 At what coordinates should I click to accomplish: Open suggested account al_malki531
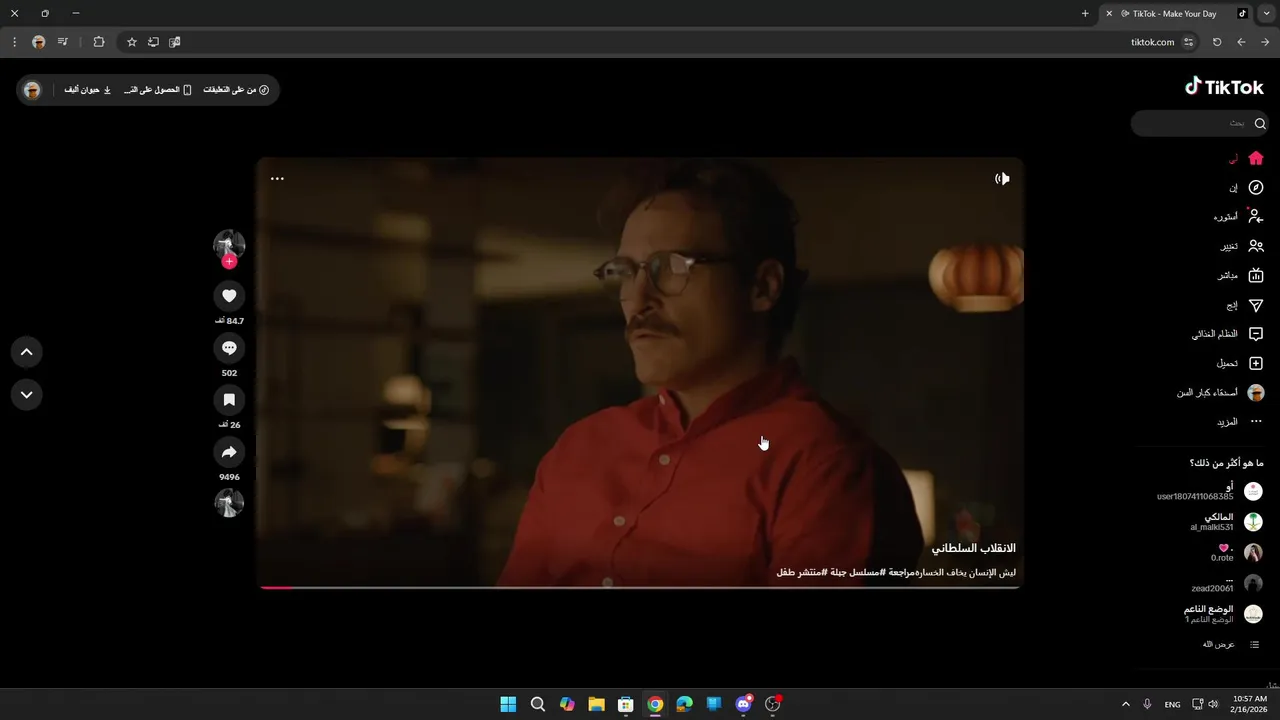[1226, 522]
